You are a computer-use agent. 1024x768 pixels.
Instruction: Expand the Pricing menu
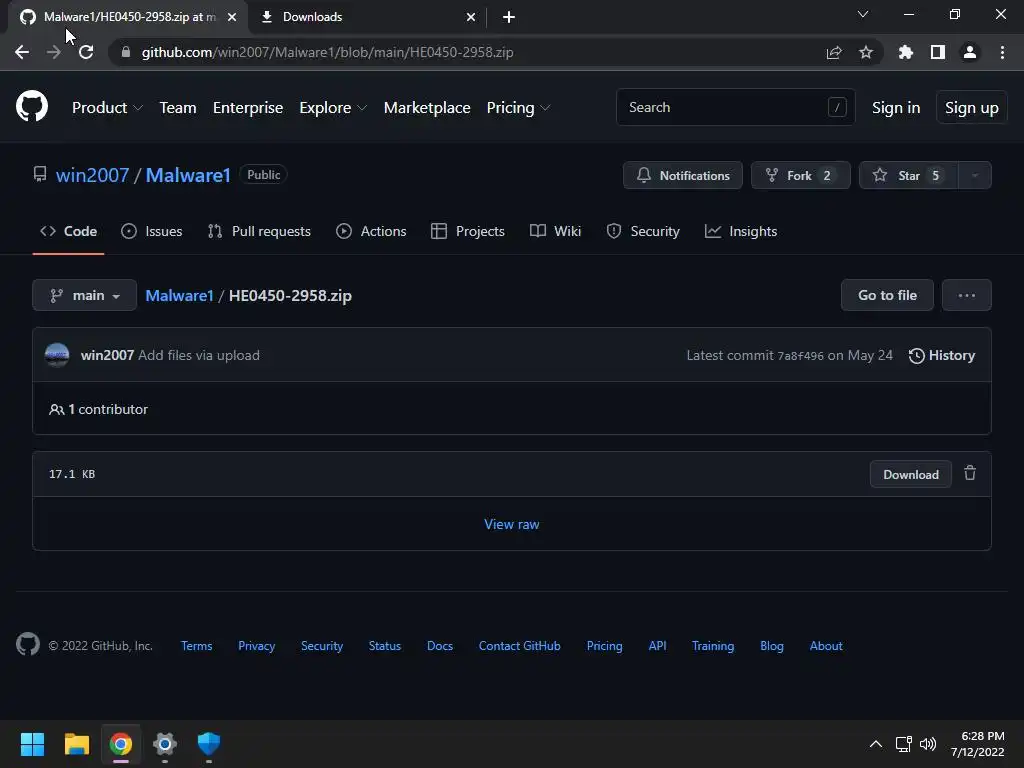pos(518,108)
